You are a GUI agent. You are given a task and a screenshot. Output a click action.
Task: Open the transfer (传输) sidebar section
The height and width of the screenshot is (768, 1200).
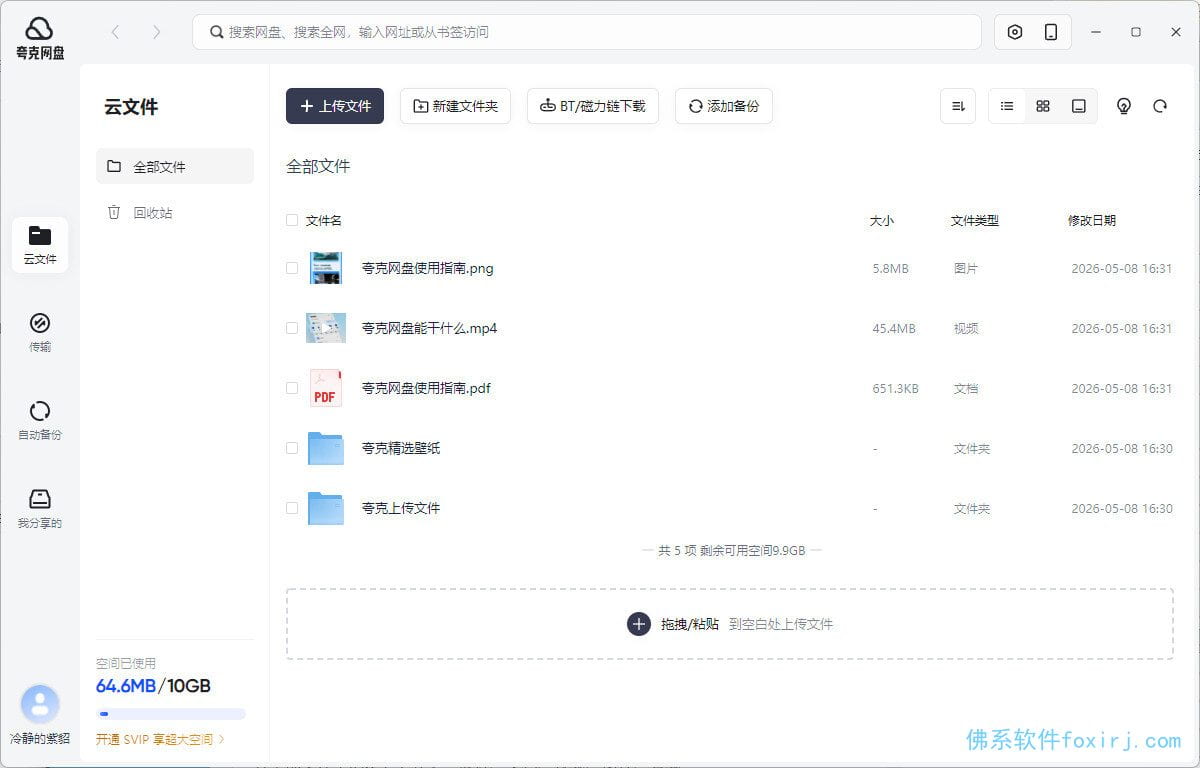pos(40,333)
